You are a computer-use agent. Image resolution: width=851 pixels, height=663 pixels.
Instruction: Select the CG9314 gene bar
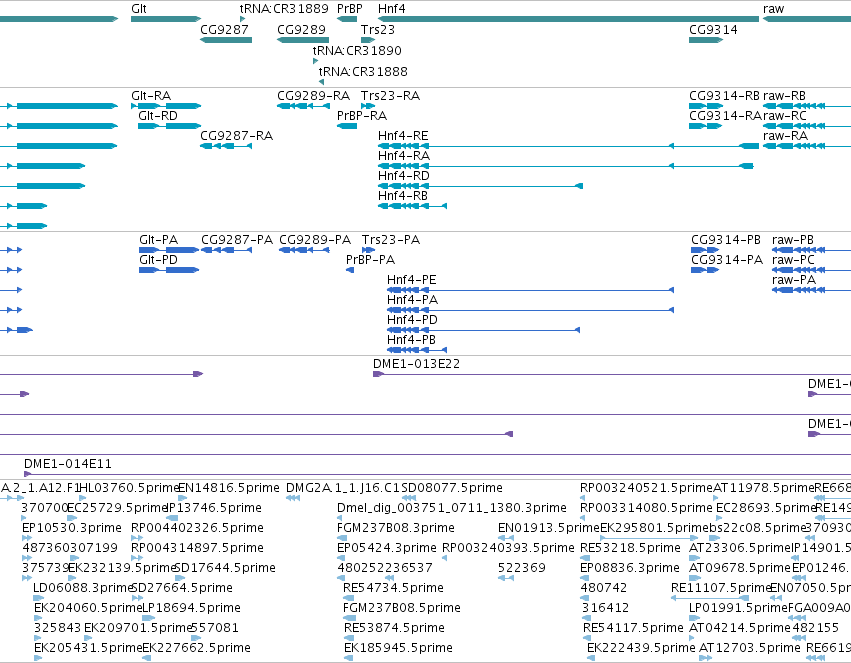coord(706,40)
